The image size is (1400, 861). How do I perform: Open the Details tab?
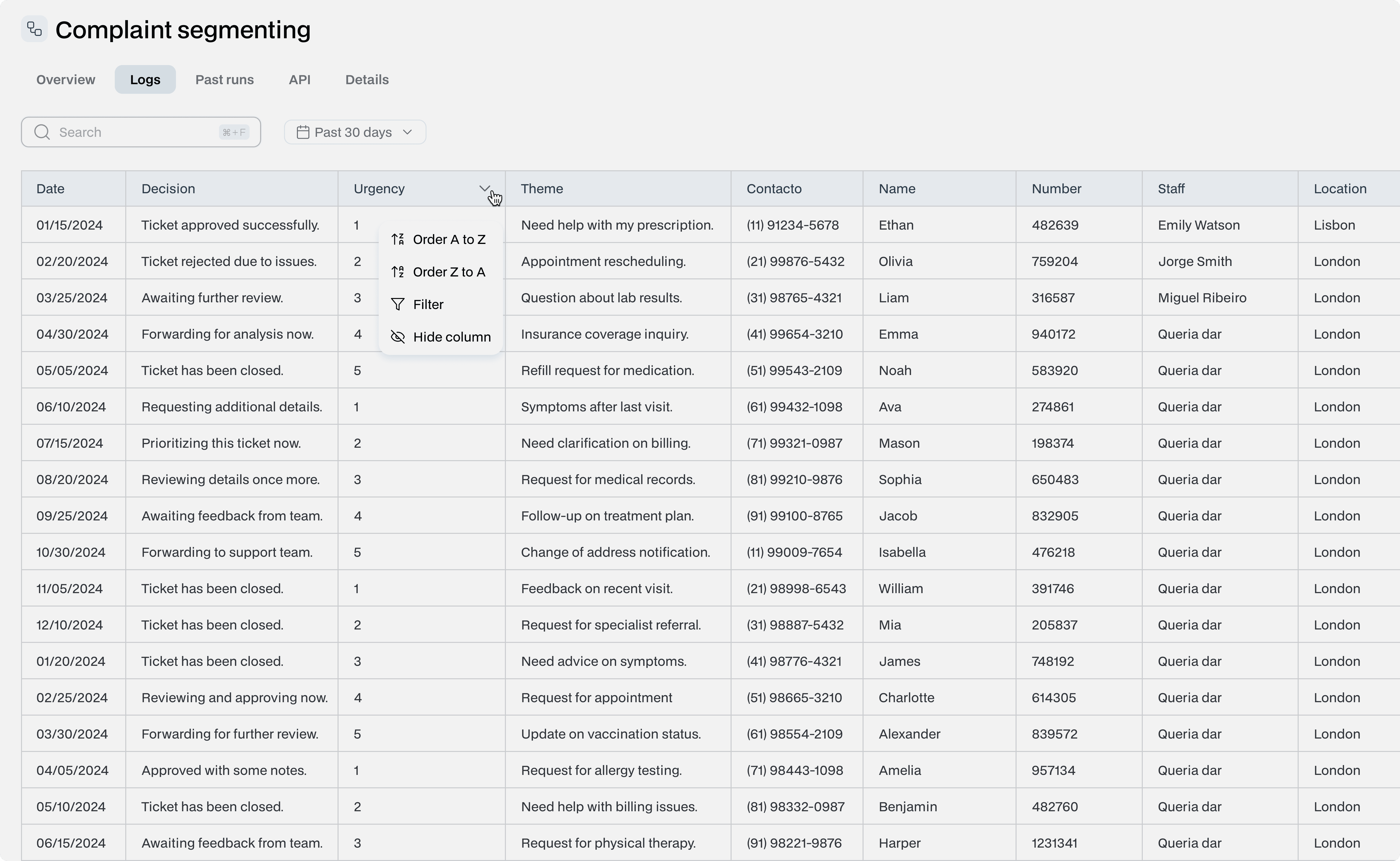(x=366, y=80)
